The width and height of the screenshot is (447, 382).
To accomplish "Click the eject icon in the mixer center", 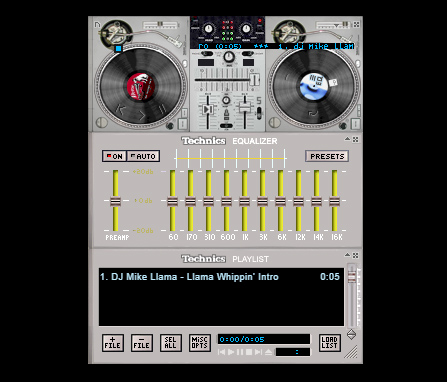I will pyautogui.click(x=226, y=114).
